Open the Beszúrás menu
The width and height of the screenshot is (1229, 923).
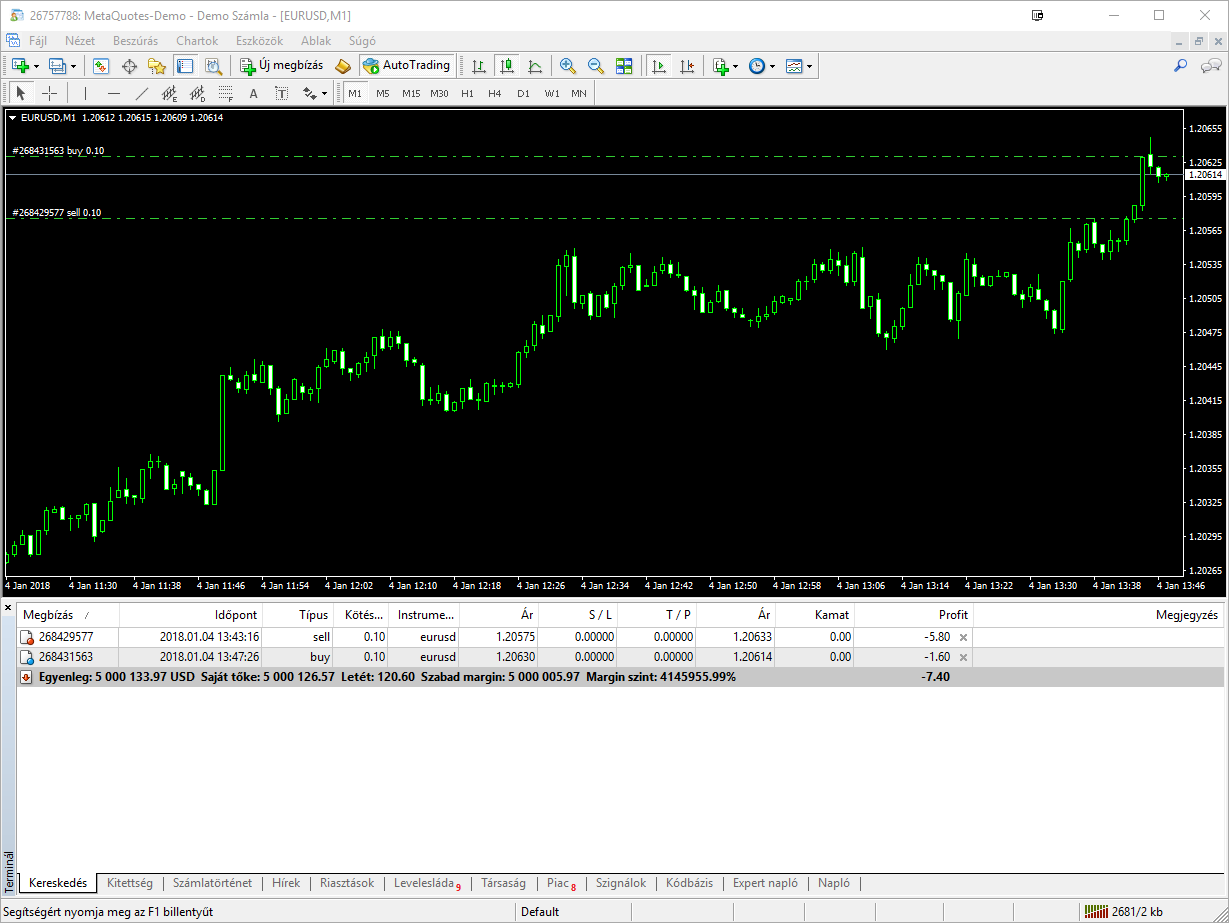[x=135, y=41]
